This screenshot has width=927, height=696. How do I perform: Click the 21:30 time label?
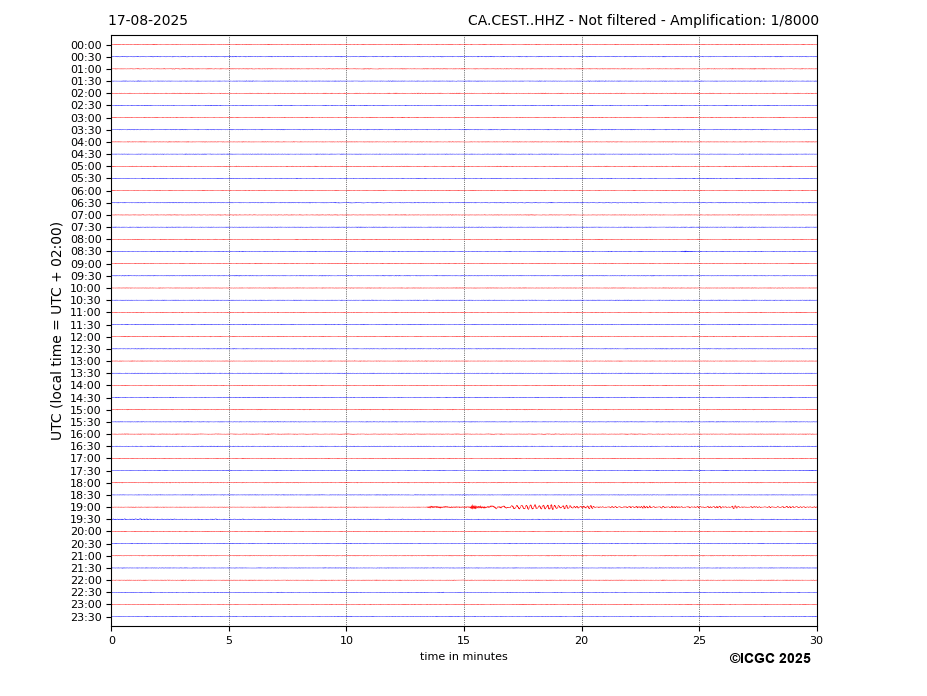tap(86, 568)
